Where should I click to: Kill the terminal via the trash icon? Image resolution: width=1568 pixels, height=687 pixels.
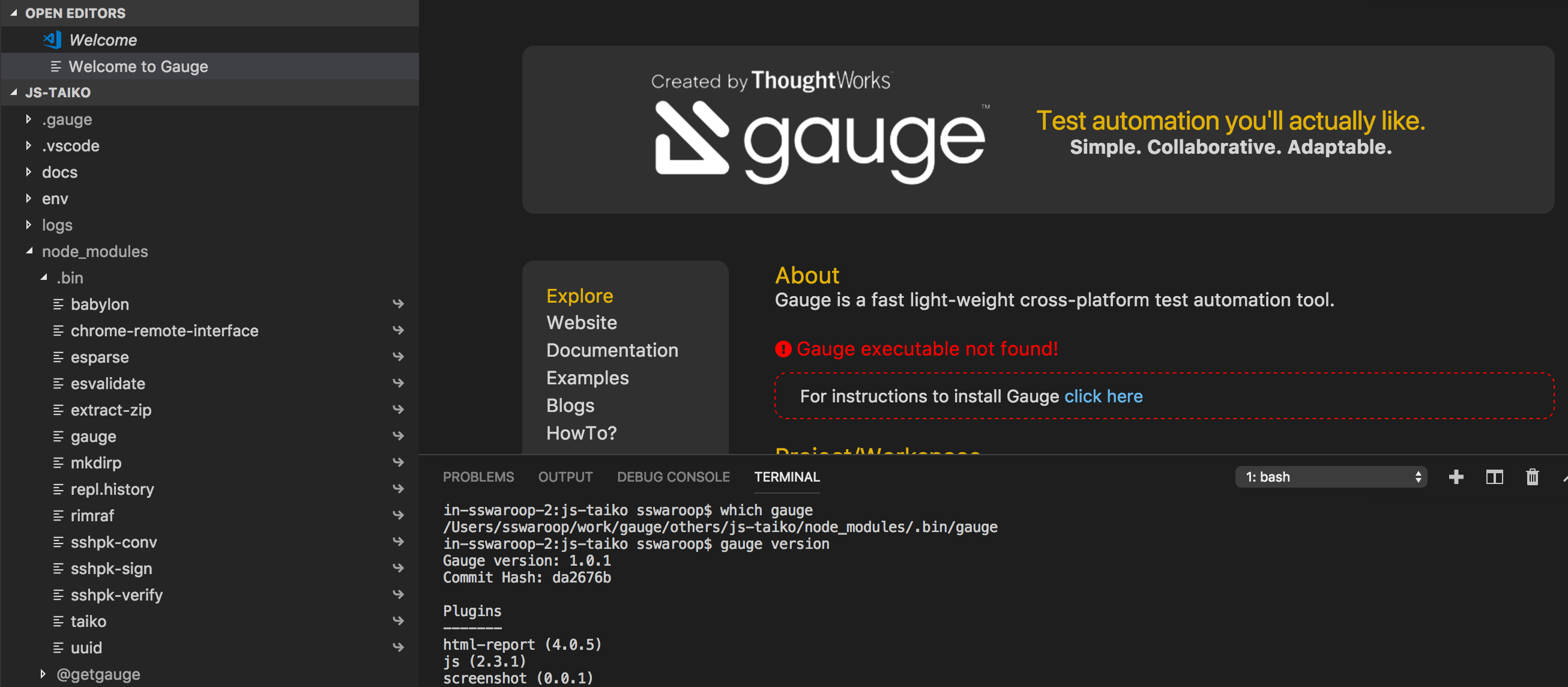[x=1532, y=477]
